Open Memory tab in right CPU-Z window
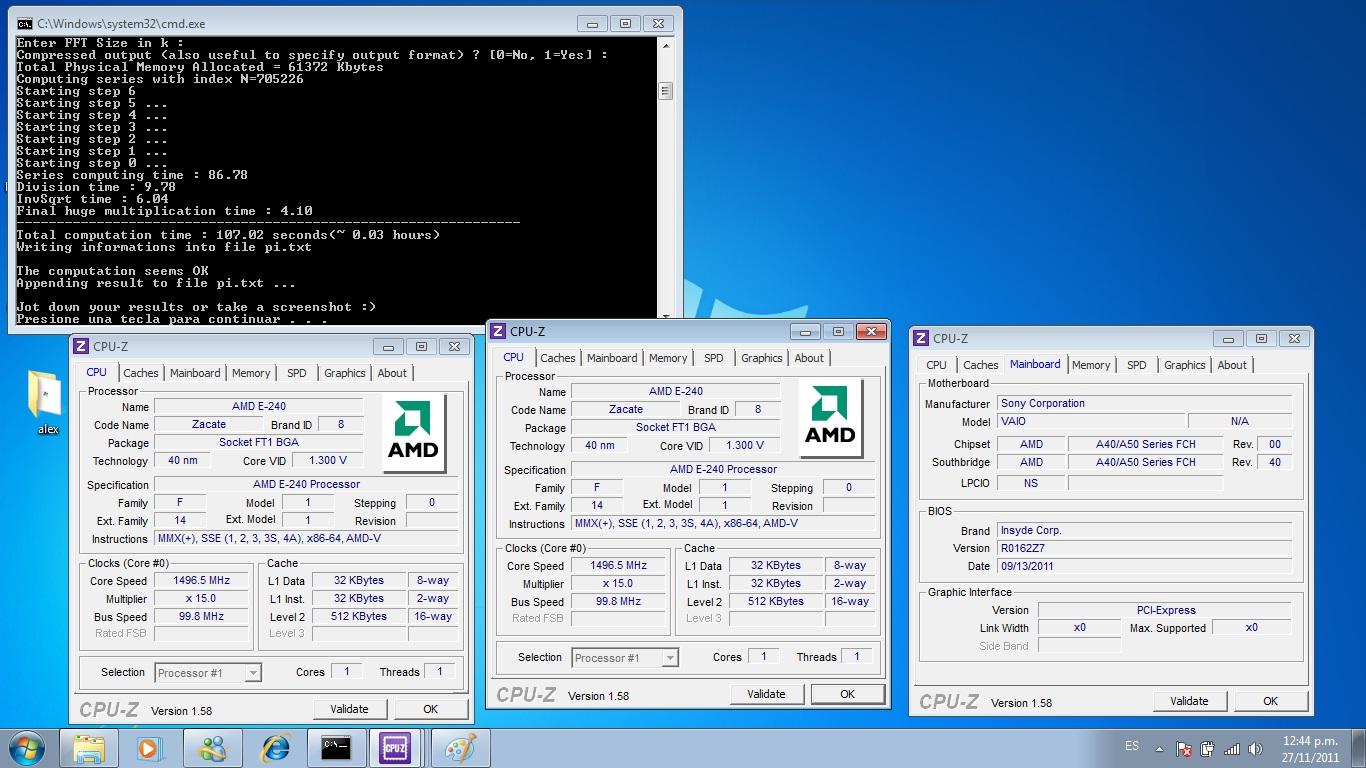Viewport: 1366px width, 768px height. [1091, 365]
